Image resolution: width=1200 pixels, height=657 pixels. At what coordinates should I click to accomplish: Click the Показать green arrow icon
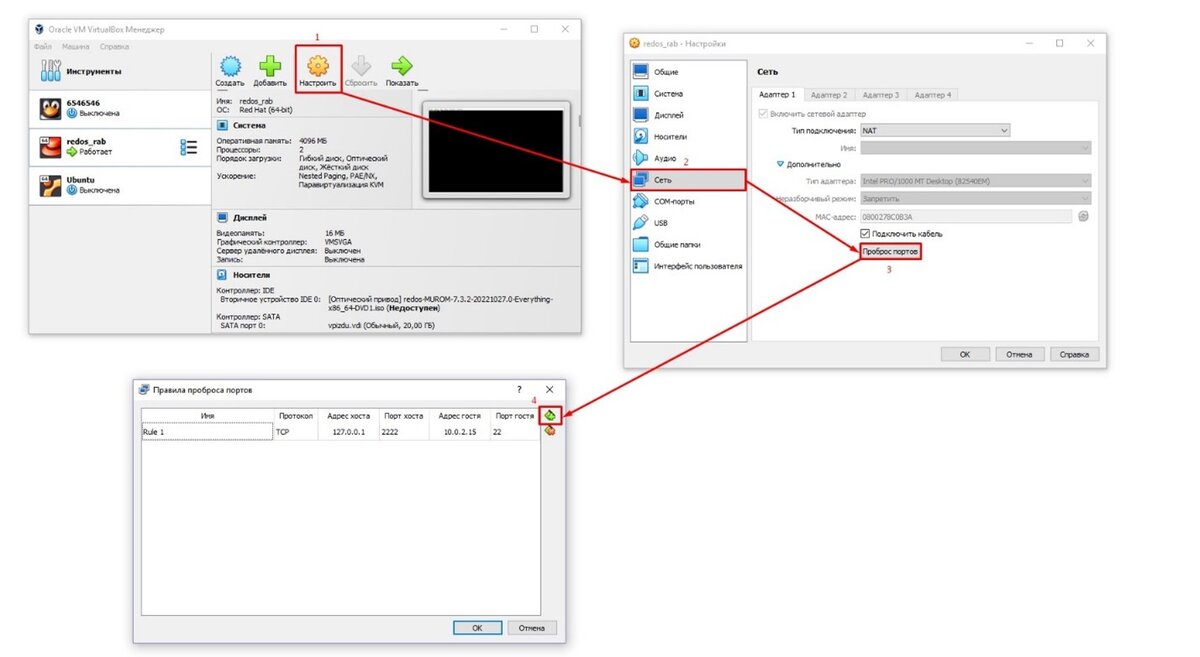[x=402, y=67]
